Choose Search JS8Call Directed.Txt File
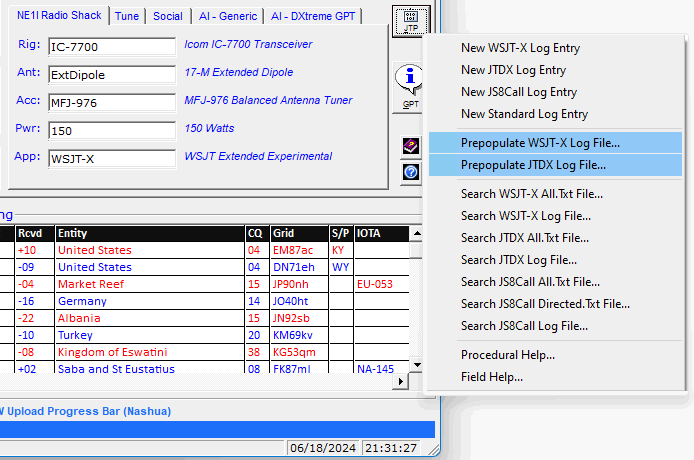Viewport: 694px width, 460px height. coord(545,304)
